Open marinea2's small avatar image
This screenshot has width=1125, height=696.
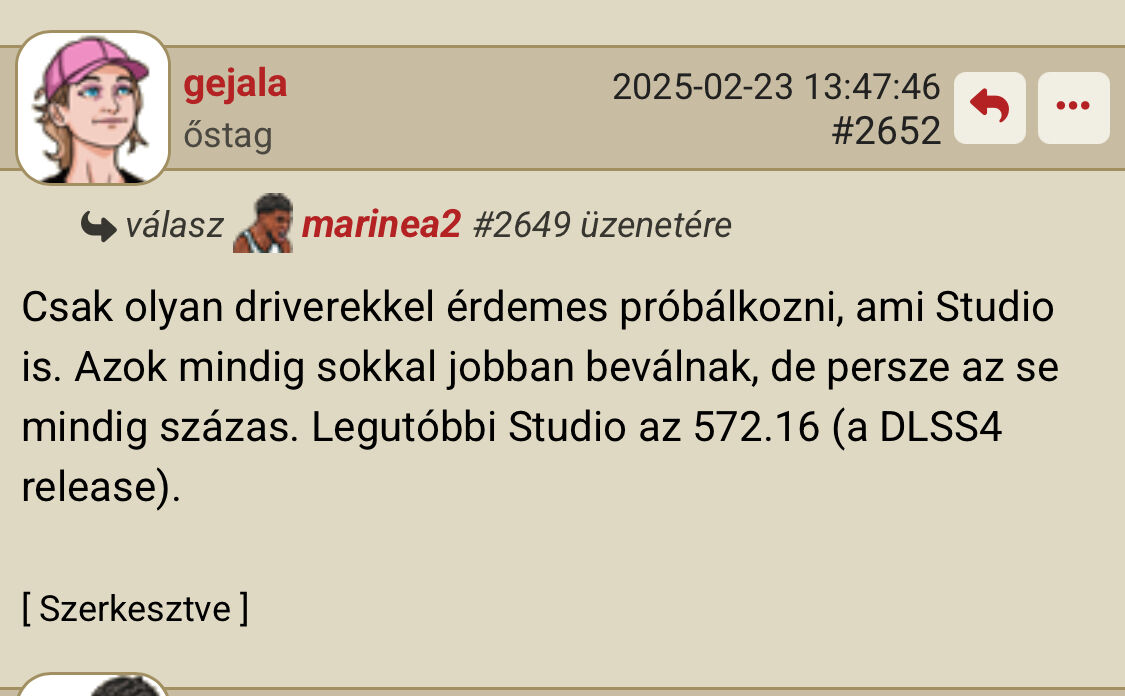point(263,223)
